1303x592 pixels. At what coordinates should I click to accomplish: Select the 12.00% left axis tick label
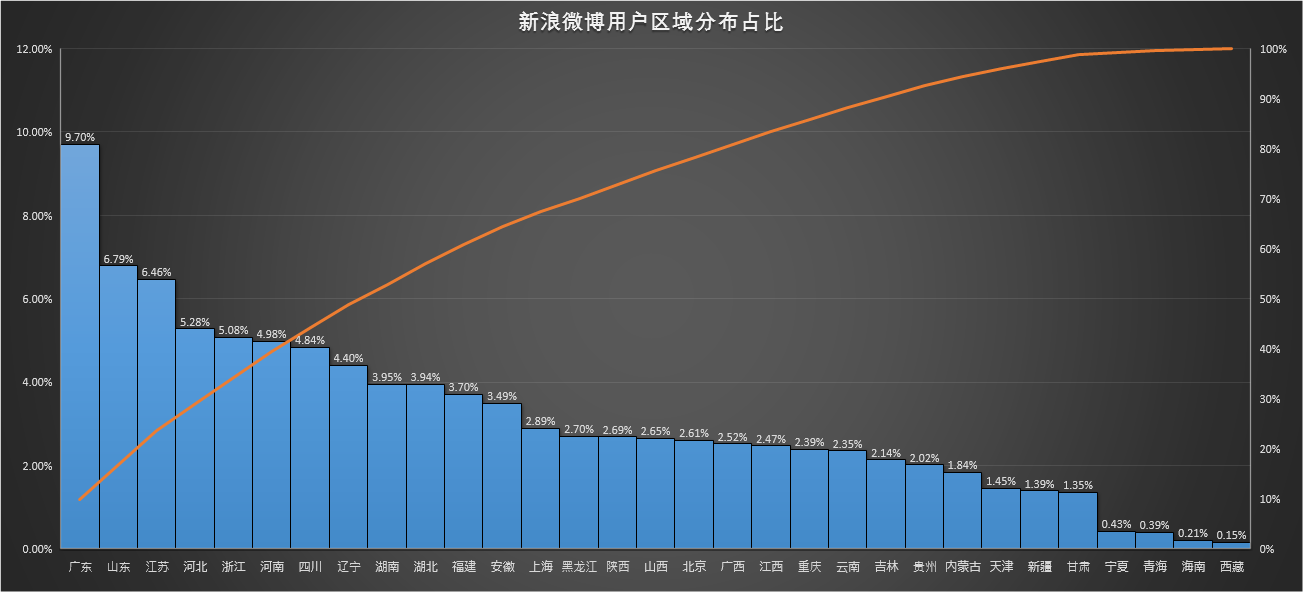34,49
